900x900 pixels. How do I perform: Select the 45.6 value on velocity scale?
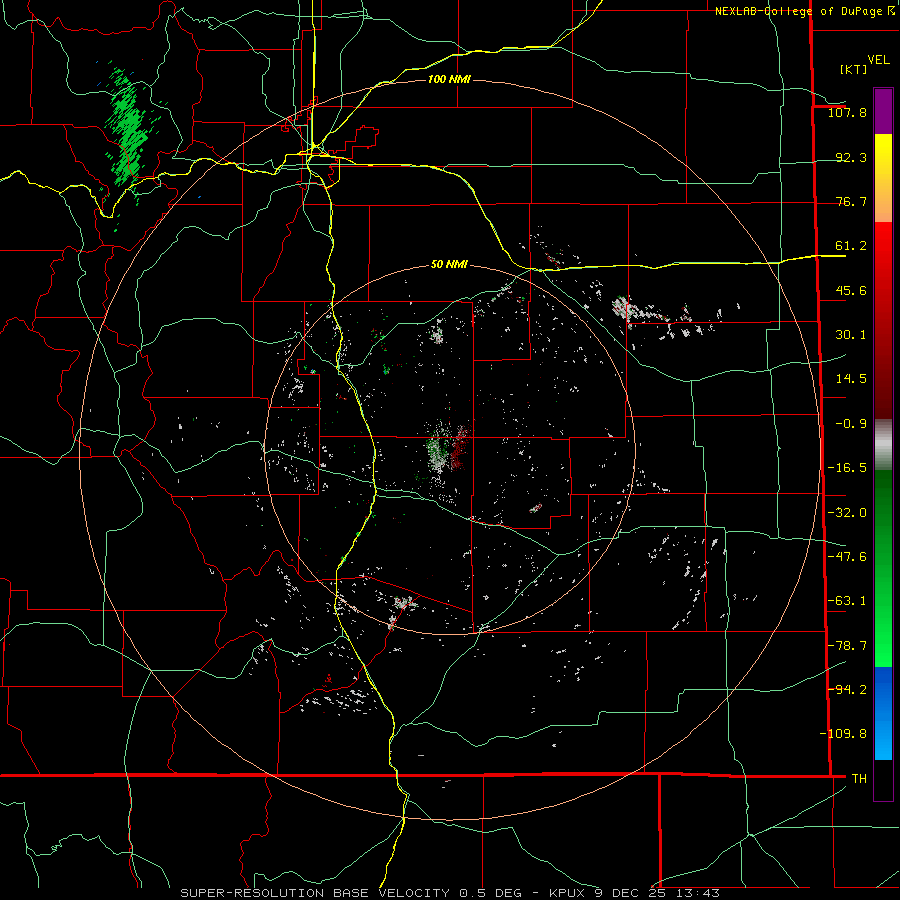851,290
